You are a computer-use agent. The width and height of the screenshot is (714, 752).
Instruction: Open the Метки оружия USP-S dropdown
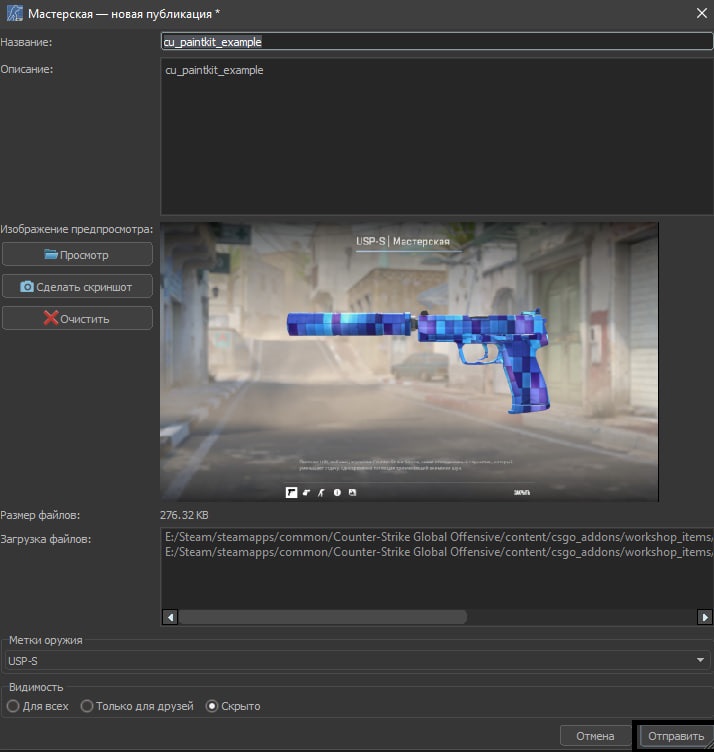(x=358, y=660)
